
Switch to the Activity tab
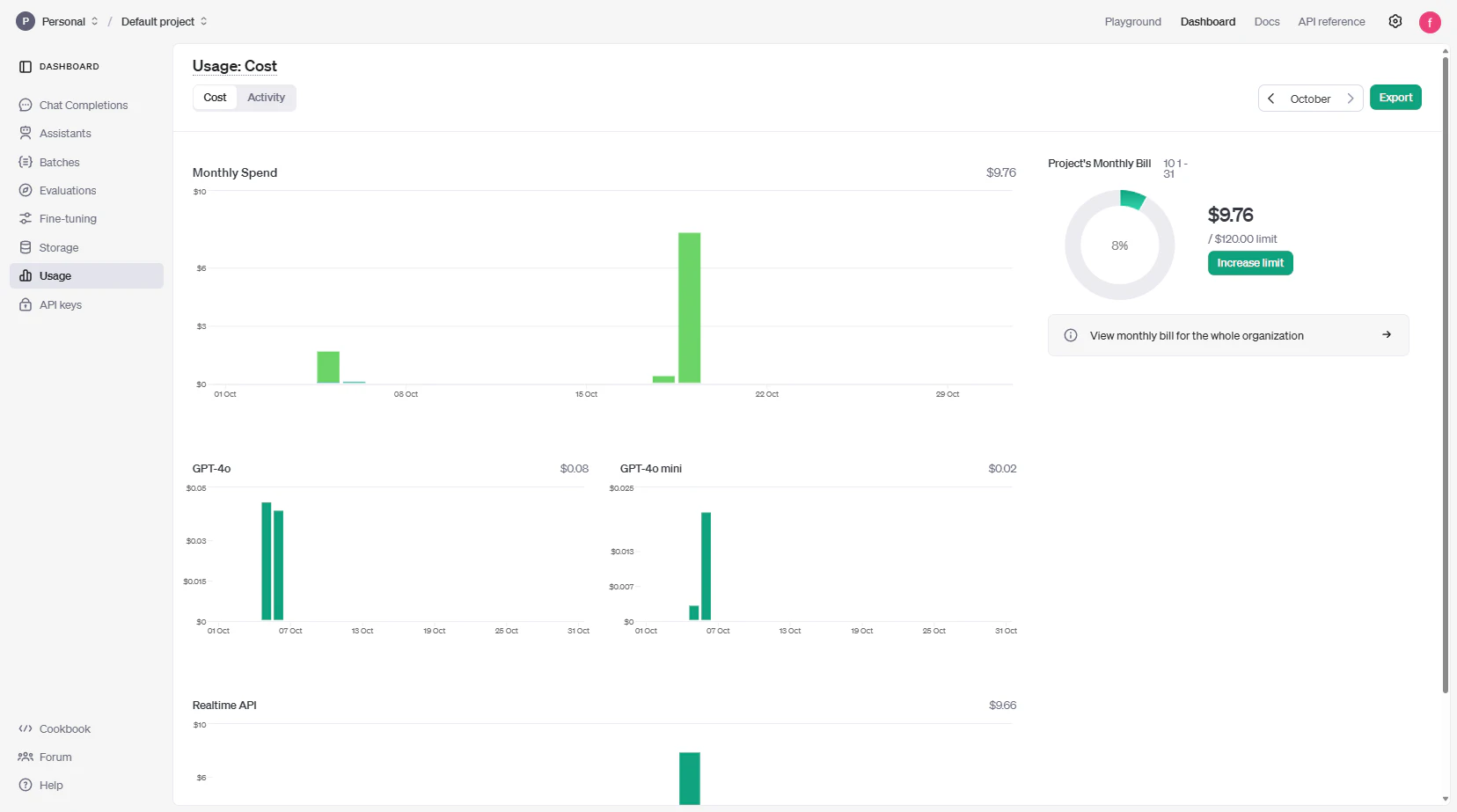tap(267, 98)
